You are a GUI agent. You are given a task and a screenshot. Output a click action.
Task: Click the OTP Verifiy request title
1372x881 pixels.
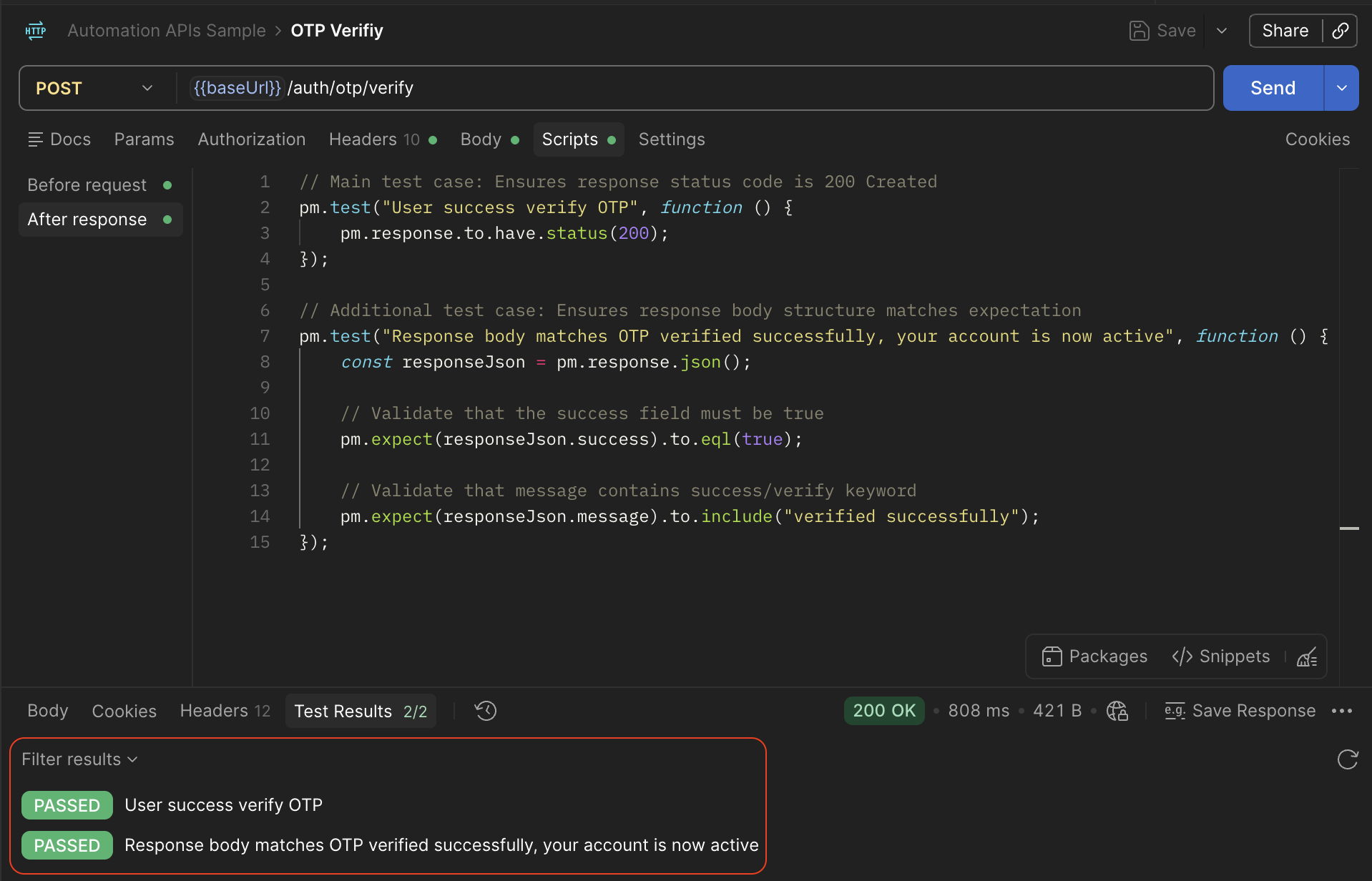337,31
